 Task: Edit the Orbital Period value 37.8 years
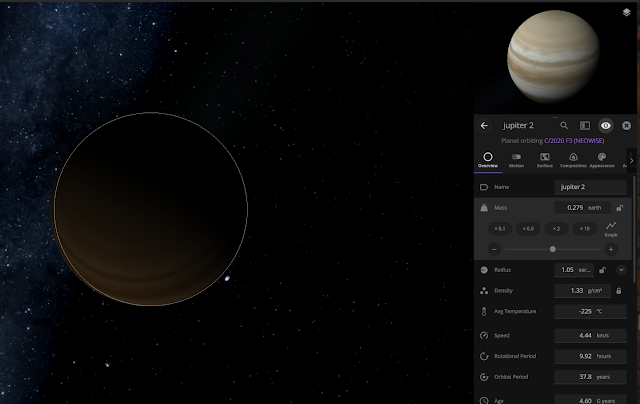coord(590,377)
